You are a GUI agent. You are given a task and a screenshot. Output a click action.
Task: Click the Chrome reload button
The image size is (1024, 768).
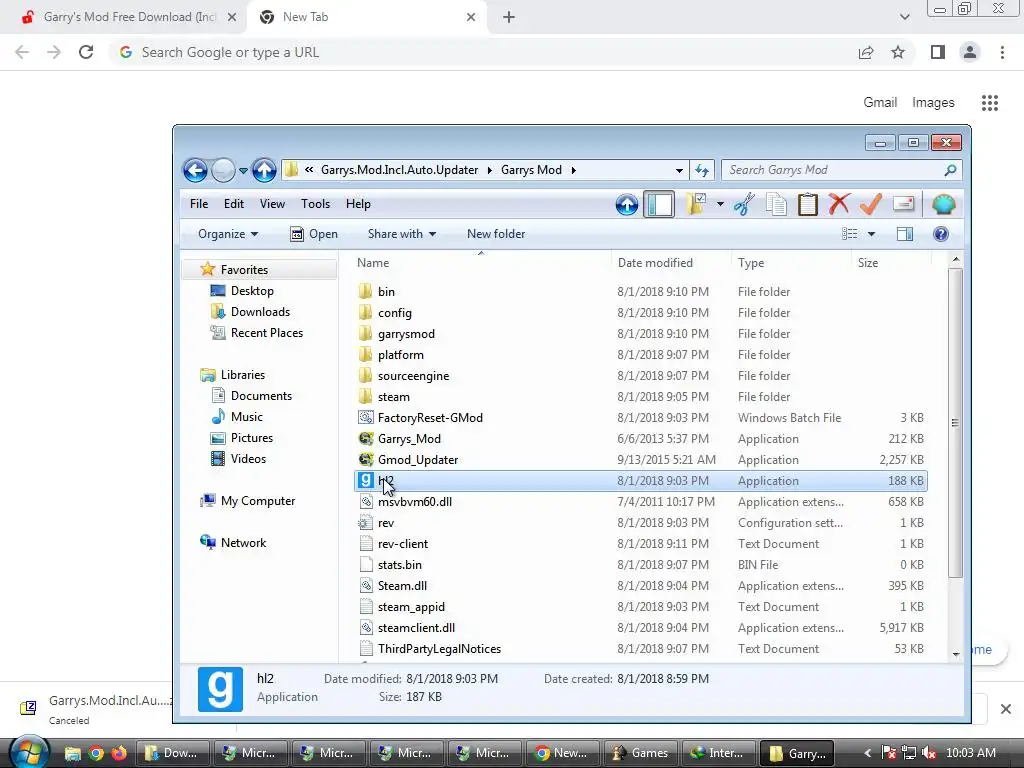(86, 52)
